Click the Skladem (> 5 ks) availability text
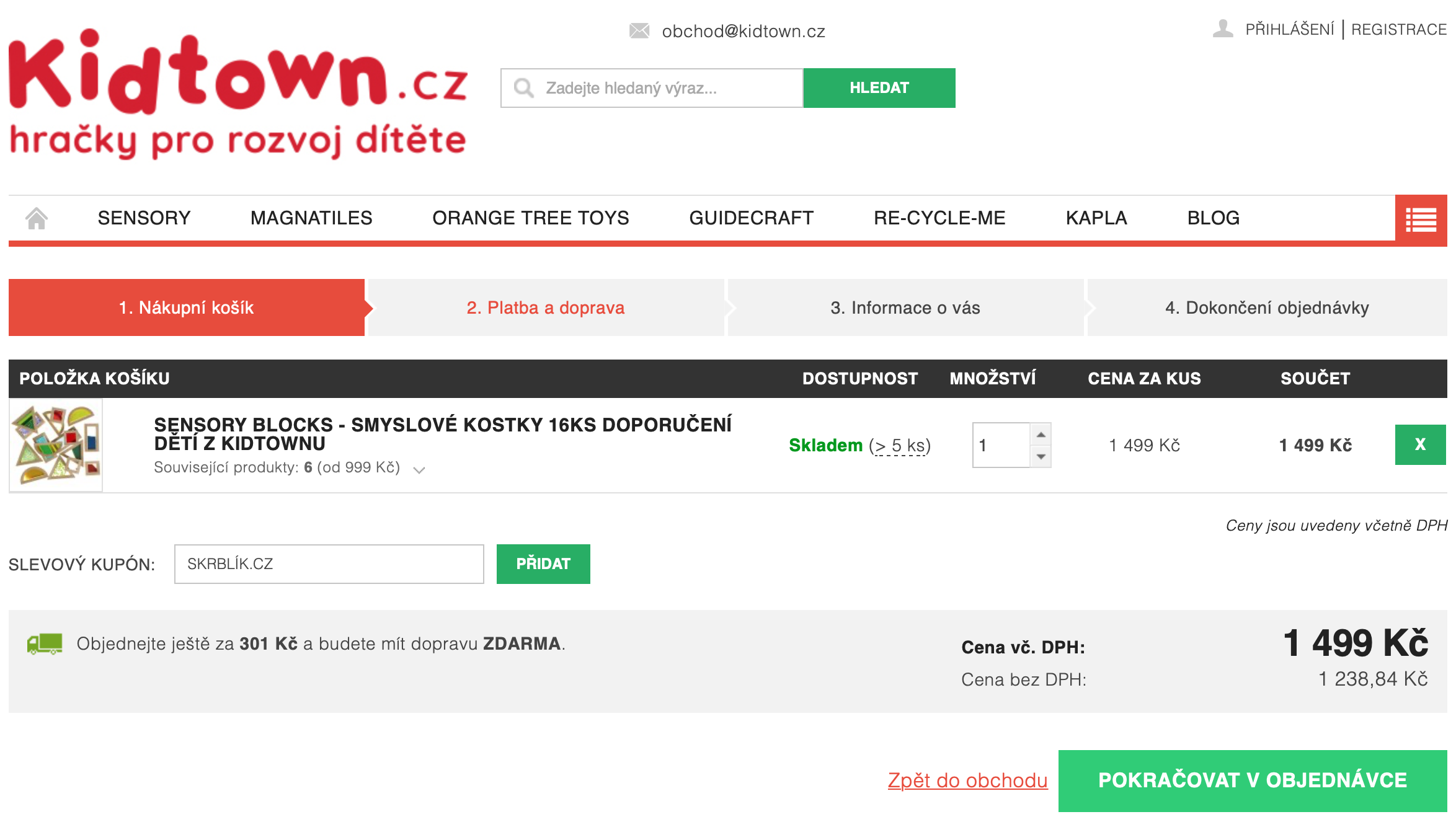This screenshot has width=1456, height=822. pos(859,445)
